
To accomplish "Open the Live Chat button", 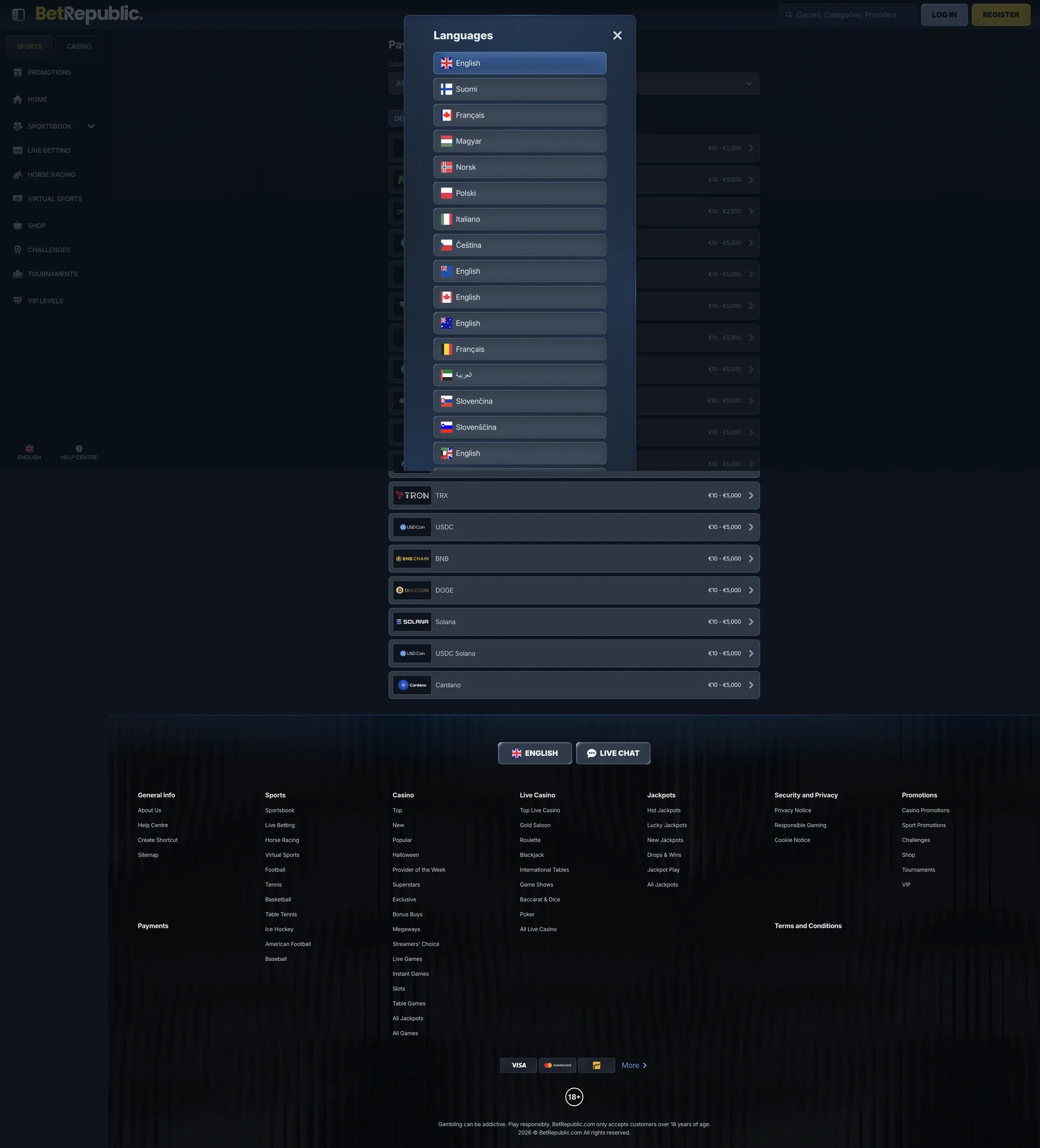I will (613, 754).
